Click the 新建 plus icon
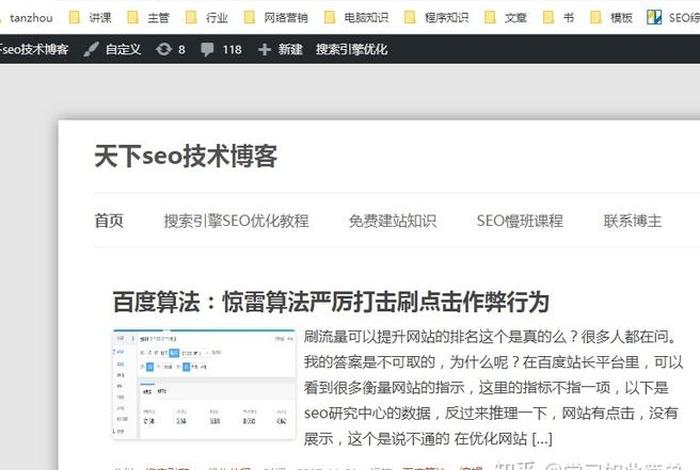 [x=264, y=49]
